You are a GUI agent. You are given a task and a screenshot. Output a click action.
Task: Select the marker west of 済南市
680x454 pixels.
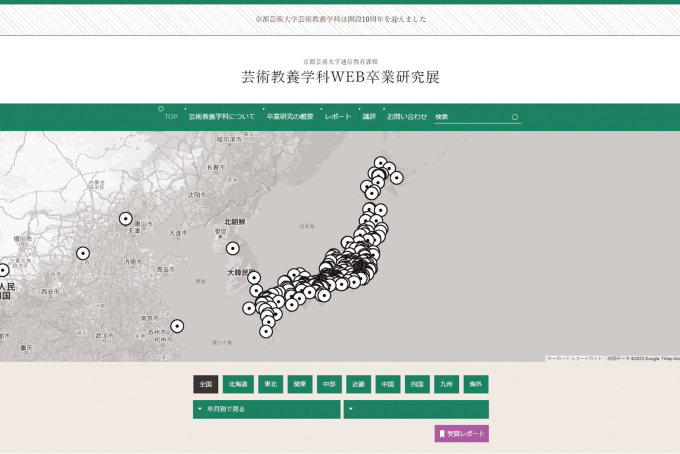pos(83,253)
